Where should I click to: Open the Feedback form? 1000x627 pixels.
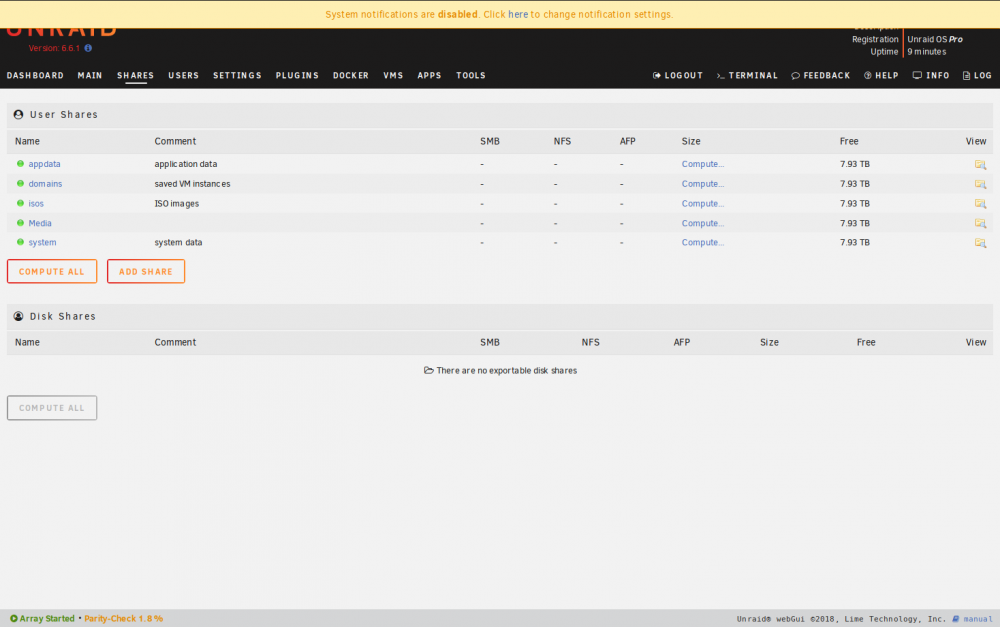click(821, 75)
